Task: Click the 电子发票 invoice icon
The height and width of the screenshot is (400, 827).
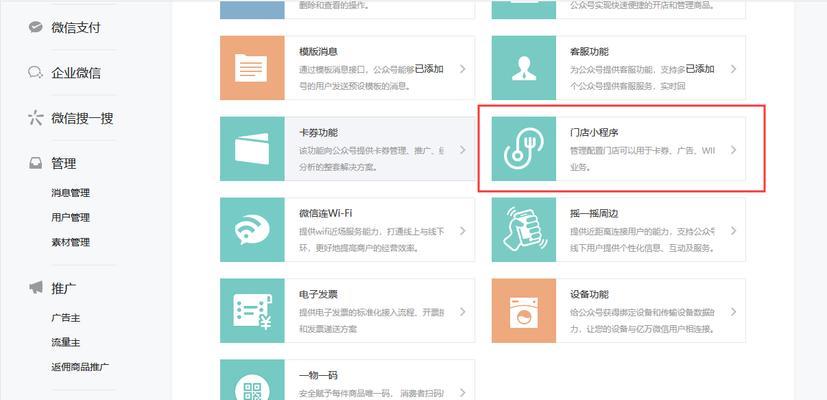Action: point(252,311)
